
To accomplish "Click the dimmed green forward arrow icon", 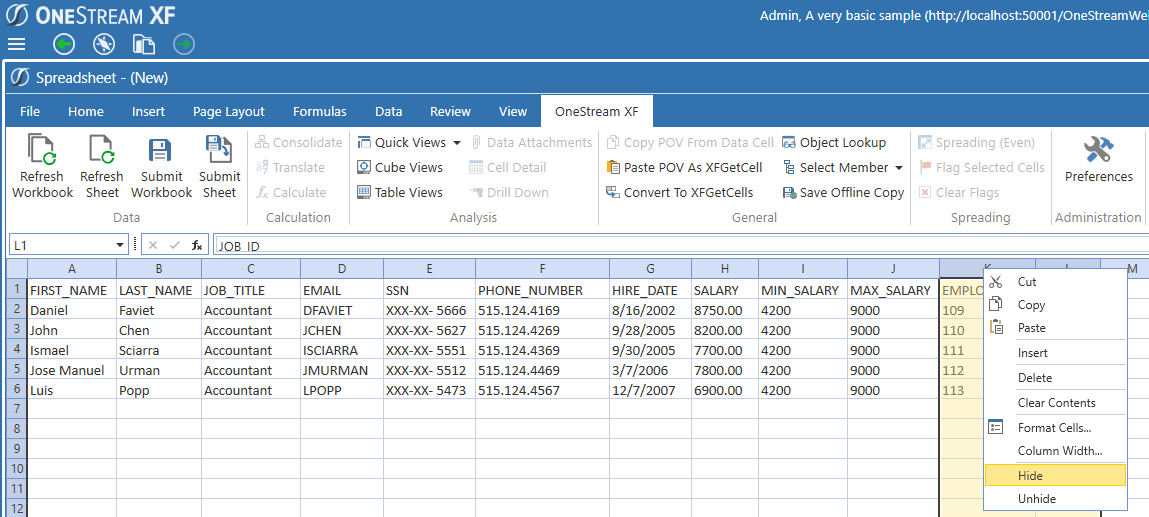I will click(184, 45).
